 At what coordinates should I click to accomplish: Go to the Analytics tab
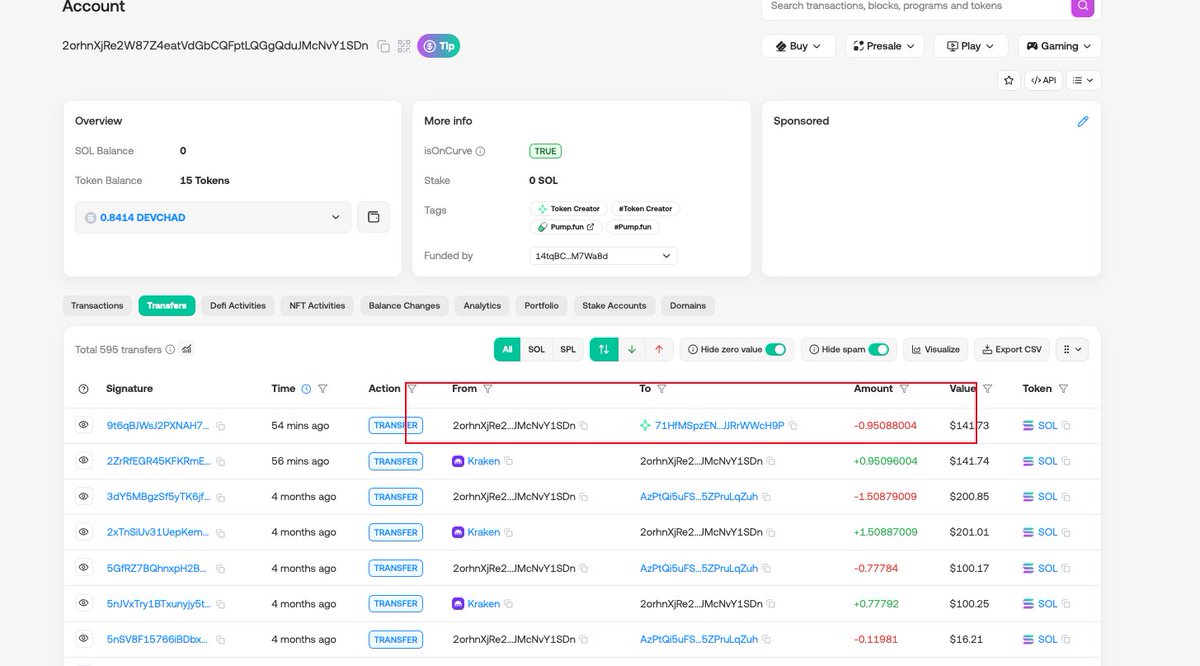(482, 305)
